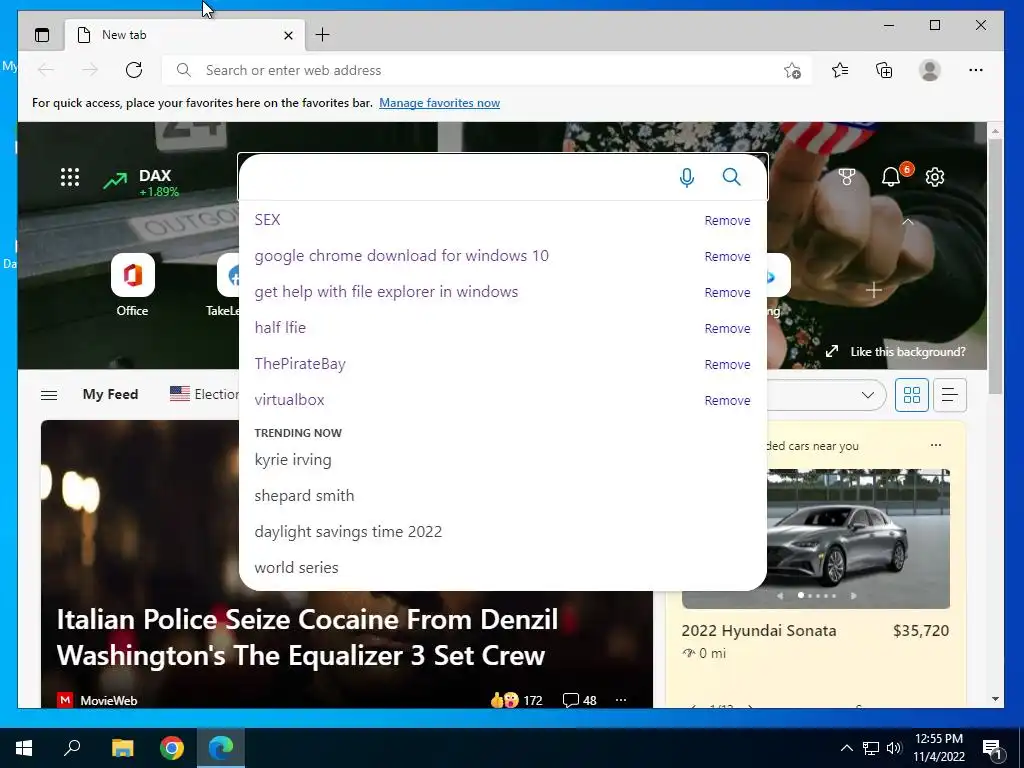
Task: Click the Manage favorites now link
Action: pos(440,103)
